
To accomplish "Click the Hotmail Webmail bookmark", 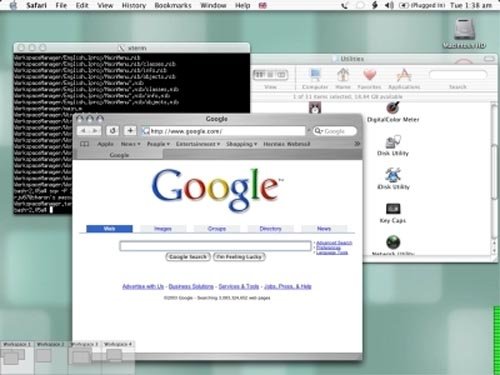I will click(287, 144).
